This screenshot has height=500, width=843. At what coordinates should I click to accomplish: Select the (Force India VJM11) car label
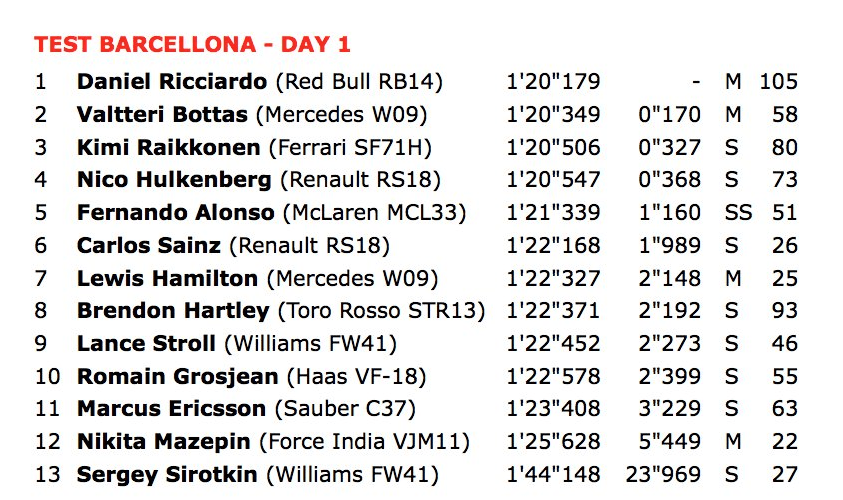(365, 442)
